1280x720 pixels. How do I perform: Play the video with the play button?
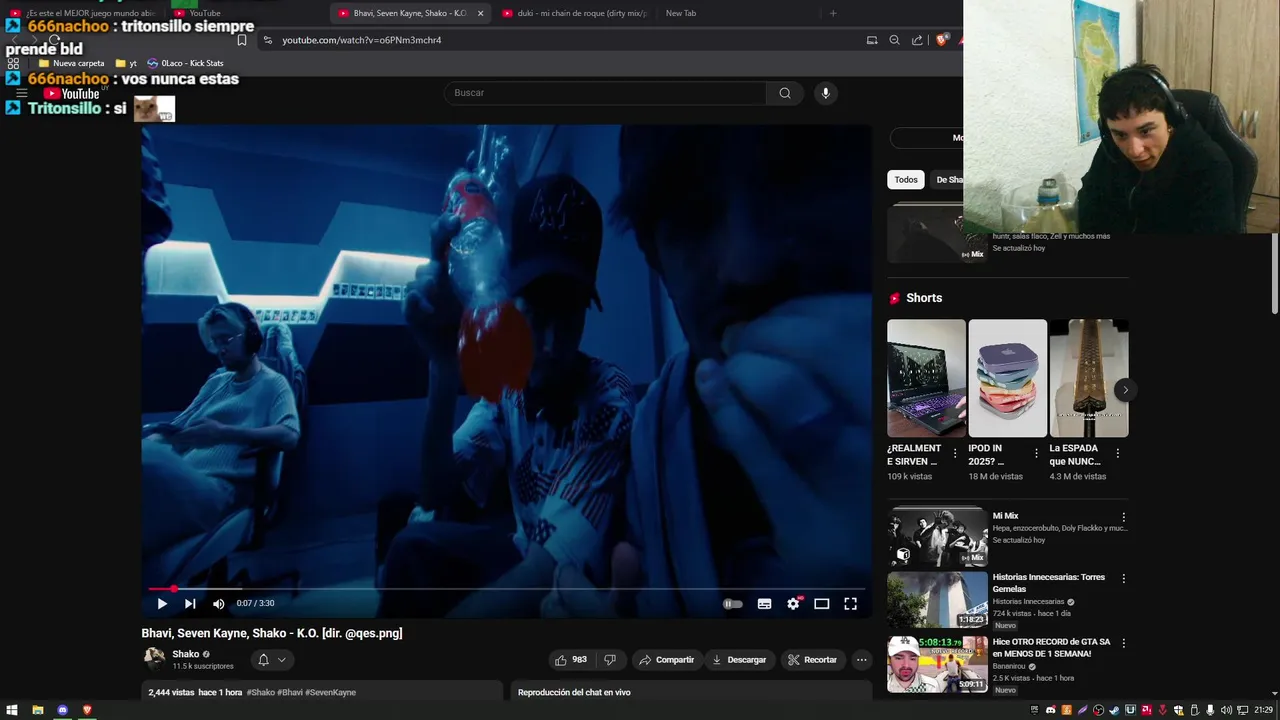click(162, 604)
